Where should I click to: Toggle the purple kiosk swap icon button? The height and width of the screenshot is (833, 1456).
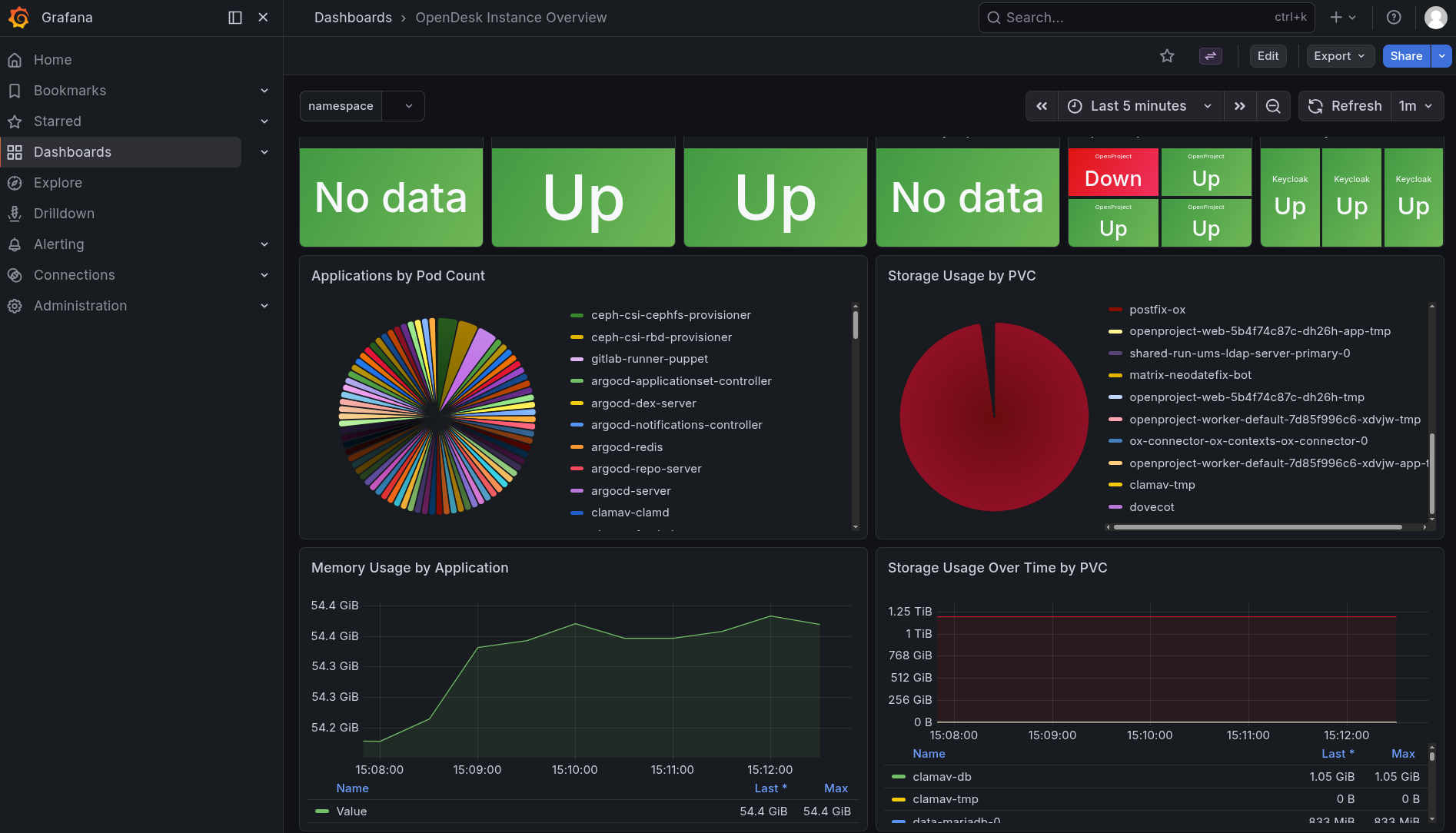(1210, 56)
